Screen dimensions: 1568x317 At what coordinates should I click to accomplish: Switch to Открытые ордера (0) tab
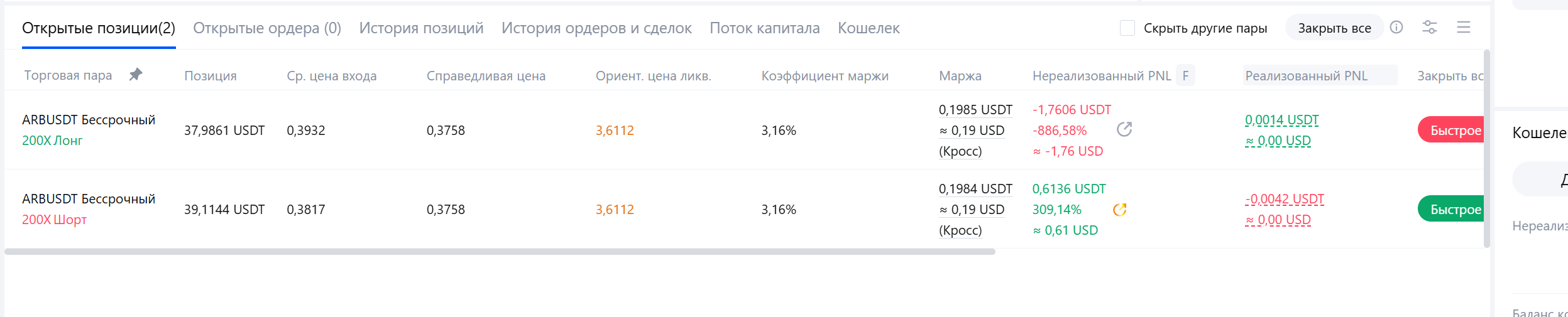pyautogui.click(x=267, y=28)
